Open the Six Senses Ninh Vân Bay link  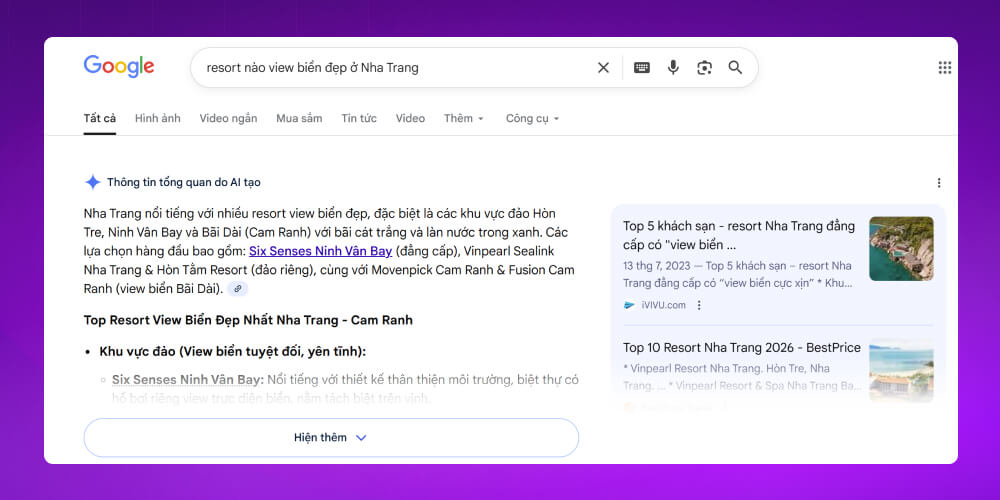click(x=320, y=251)
